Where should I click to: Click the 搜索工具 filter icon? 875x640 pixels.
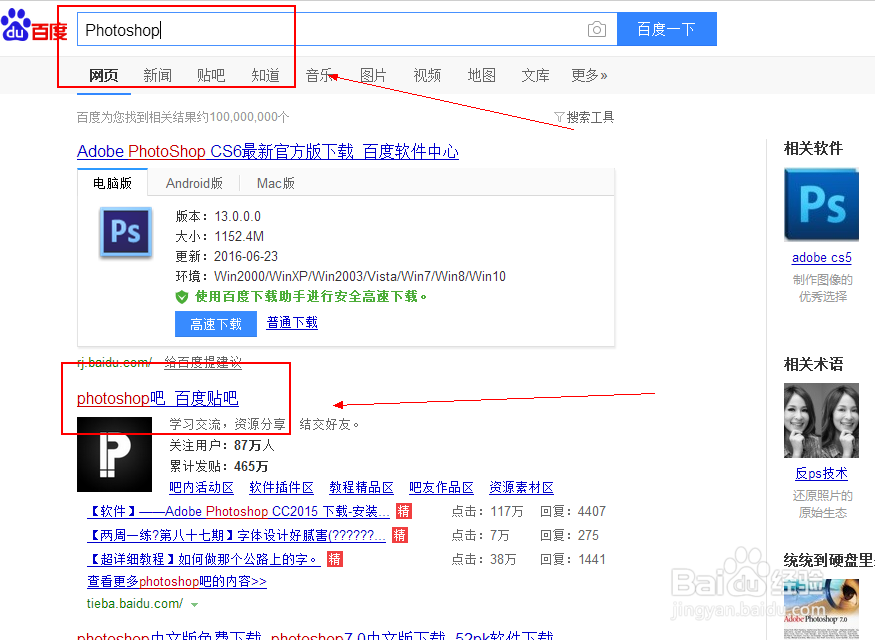click(x=559, y=117)
